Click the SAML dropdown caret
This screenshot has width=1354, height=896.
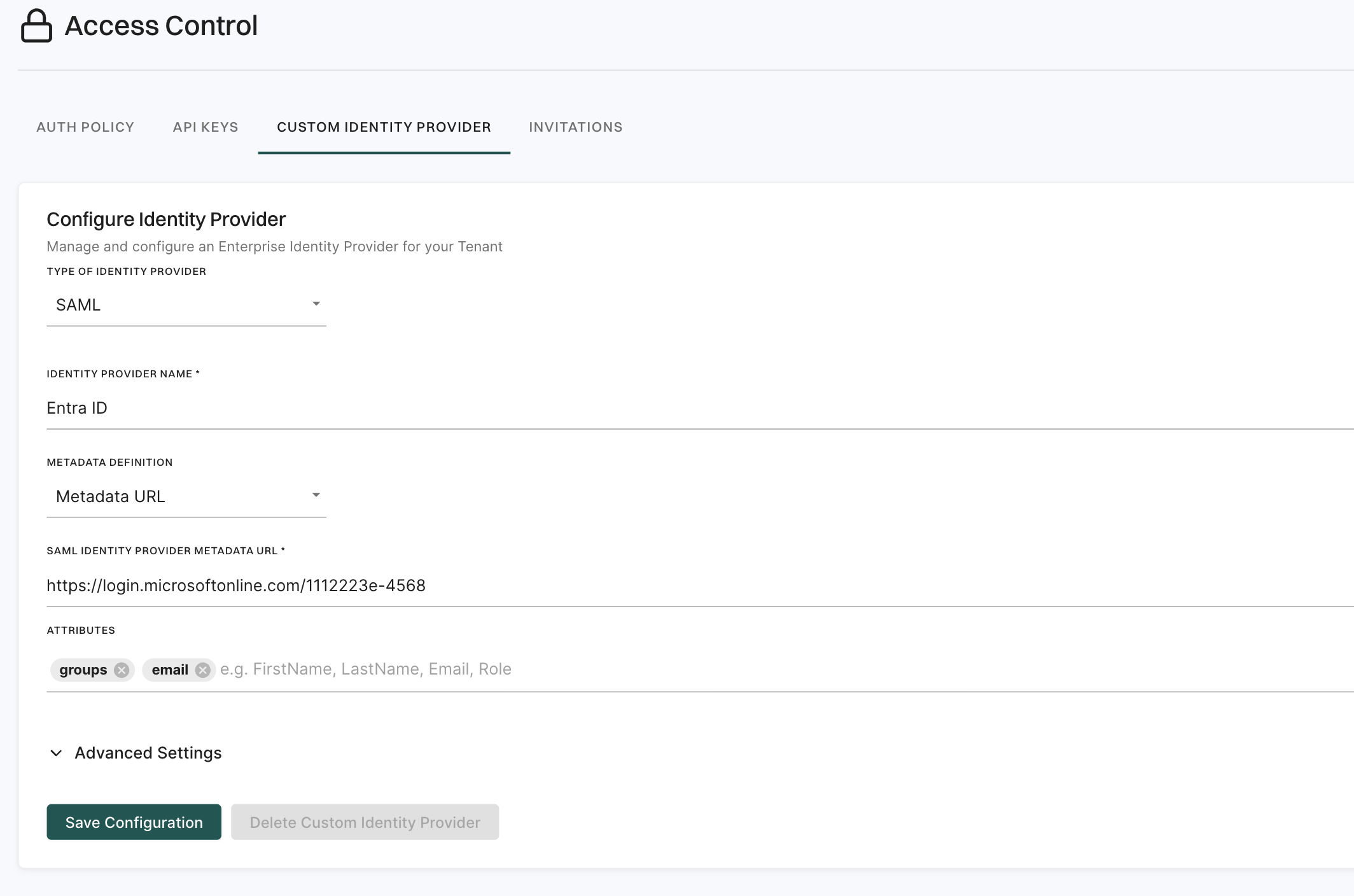point(316,304)
